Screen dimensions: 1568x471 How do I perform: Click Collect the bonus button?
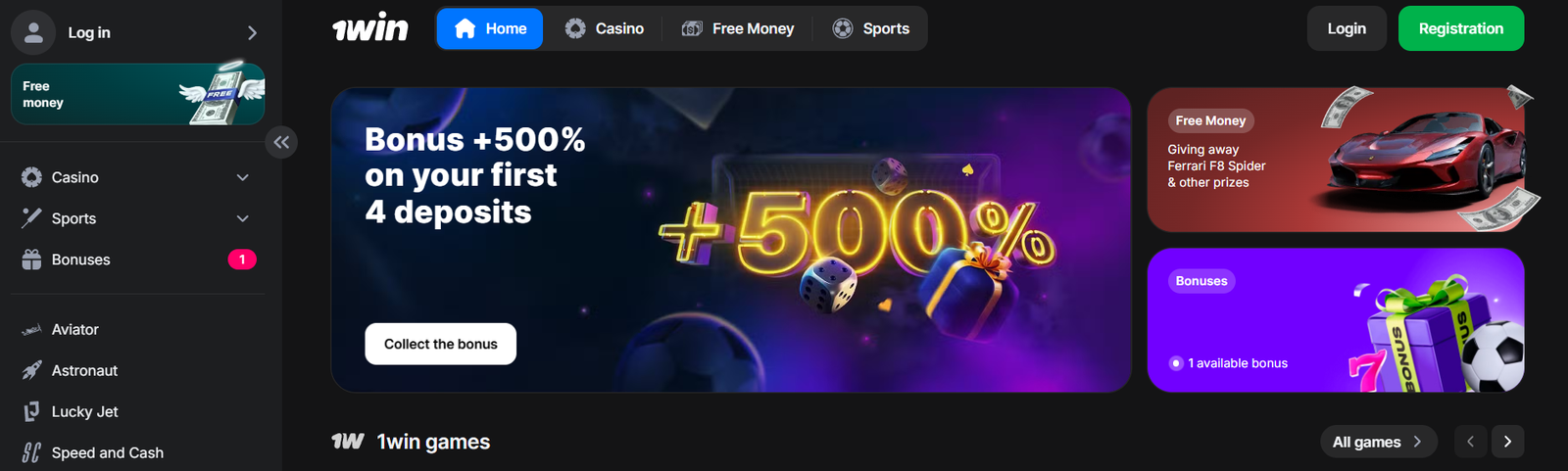pyautogui.click(x=441, y=344)
